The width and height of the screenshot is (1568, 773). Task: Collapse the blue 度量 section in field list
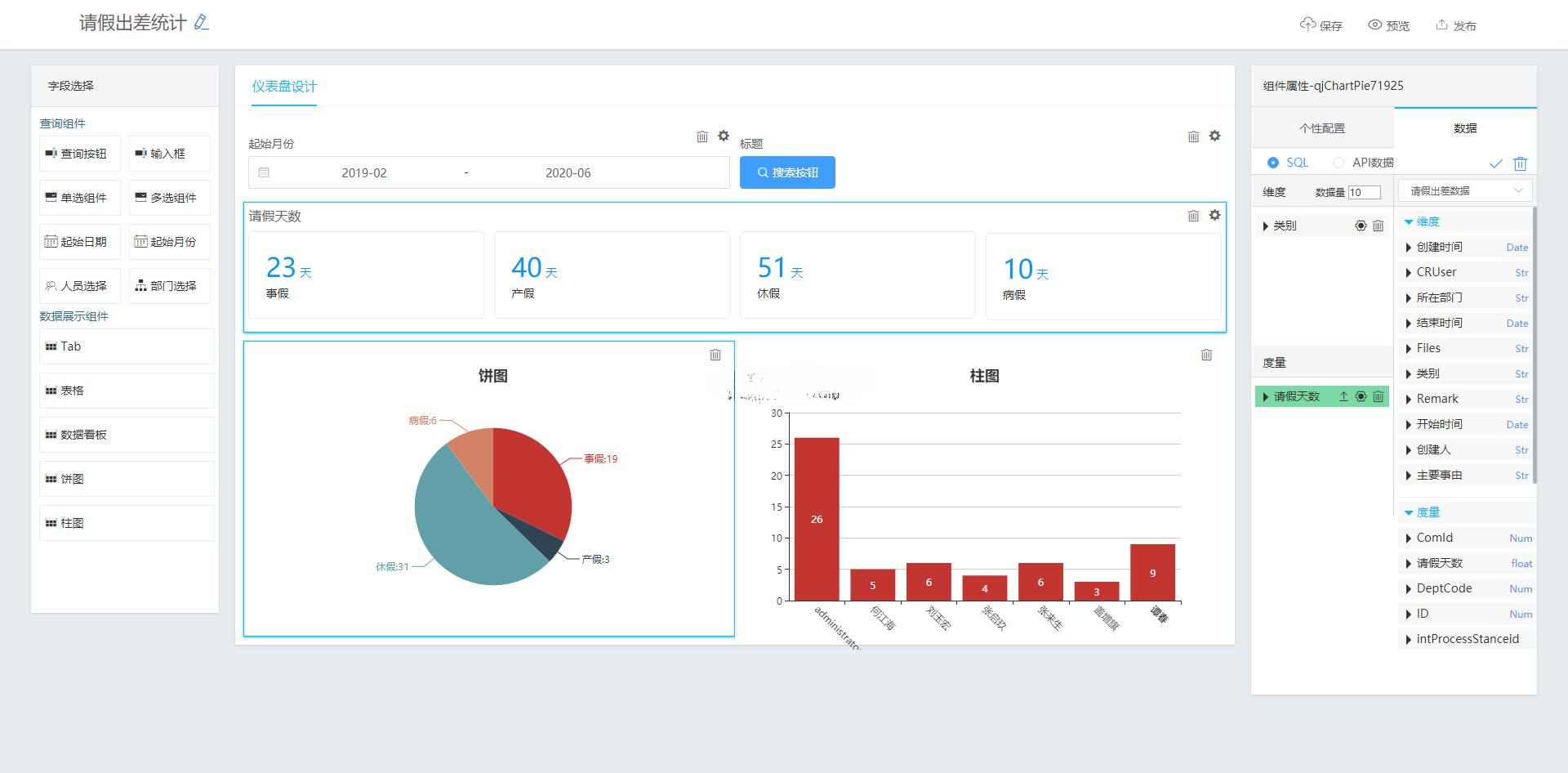point(1409,512)
